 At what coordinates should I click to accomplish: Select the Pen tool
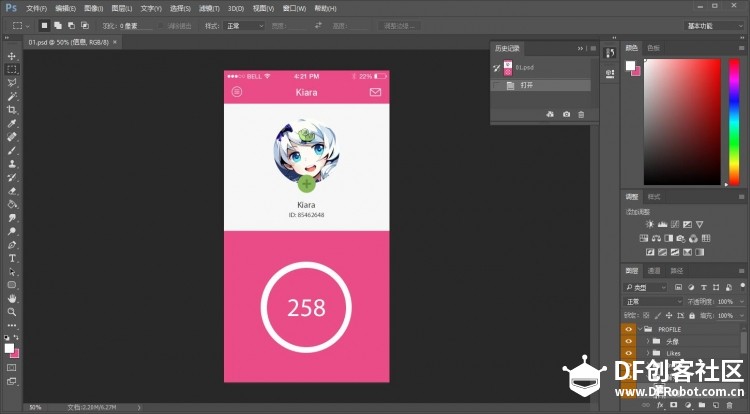[12, 245]
